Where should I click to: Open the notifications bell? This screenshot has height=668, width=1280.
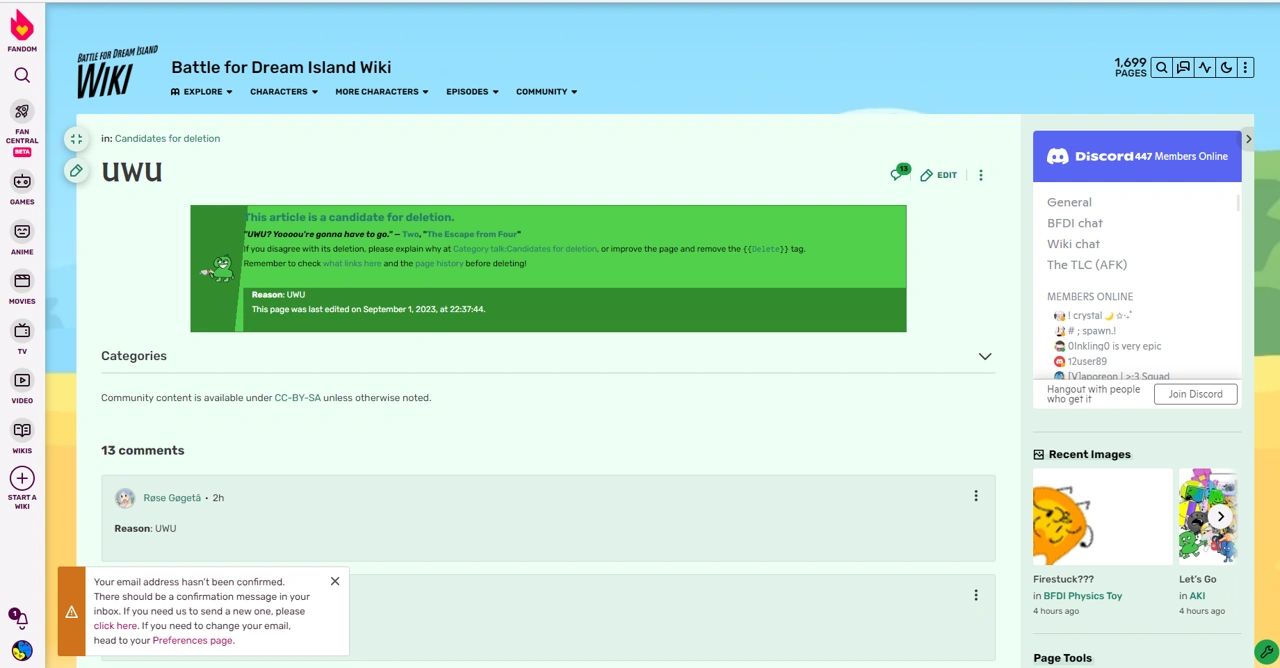[20, 618]
